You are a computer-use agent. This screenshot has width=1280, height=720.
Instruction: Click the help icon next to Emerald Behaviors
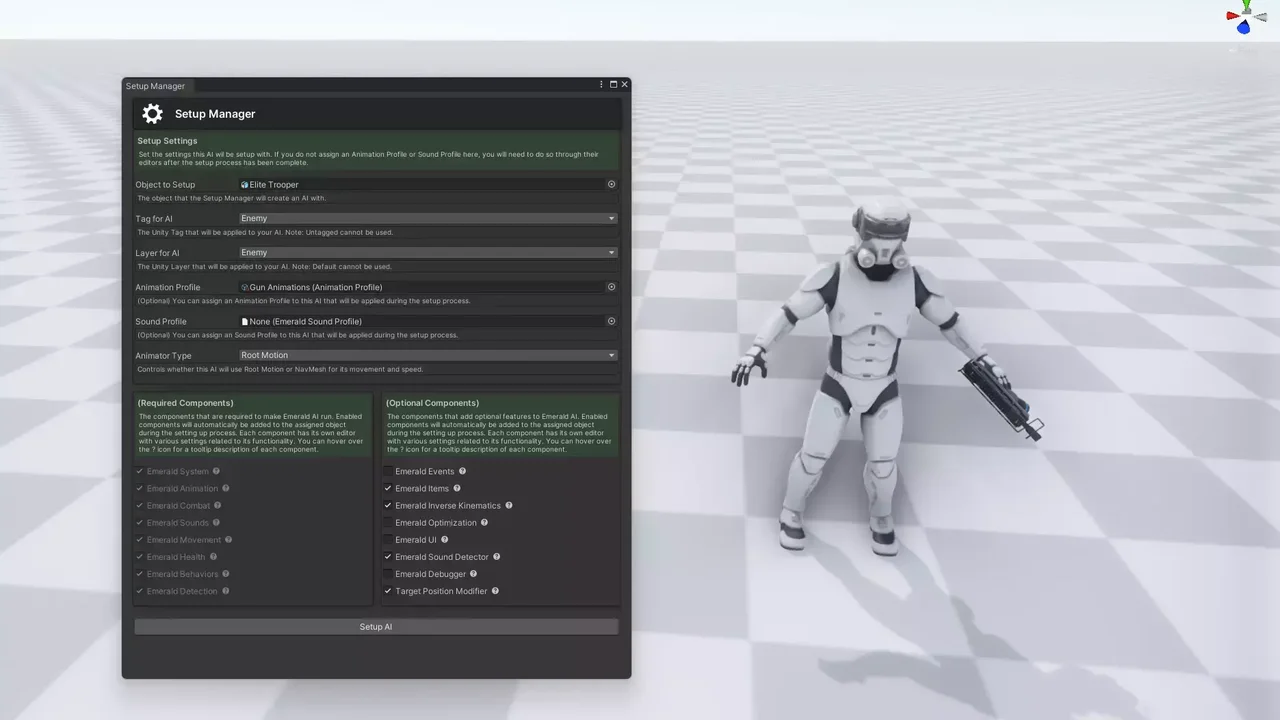pyautogui.click(x=227, y=573)
